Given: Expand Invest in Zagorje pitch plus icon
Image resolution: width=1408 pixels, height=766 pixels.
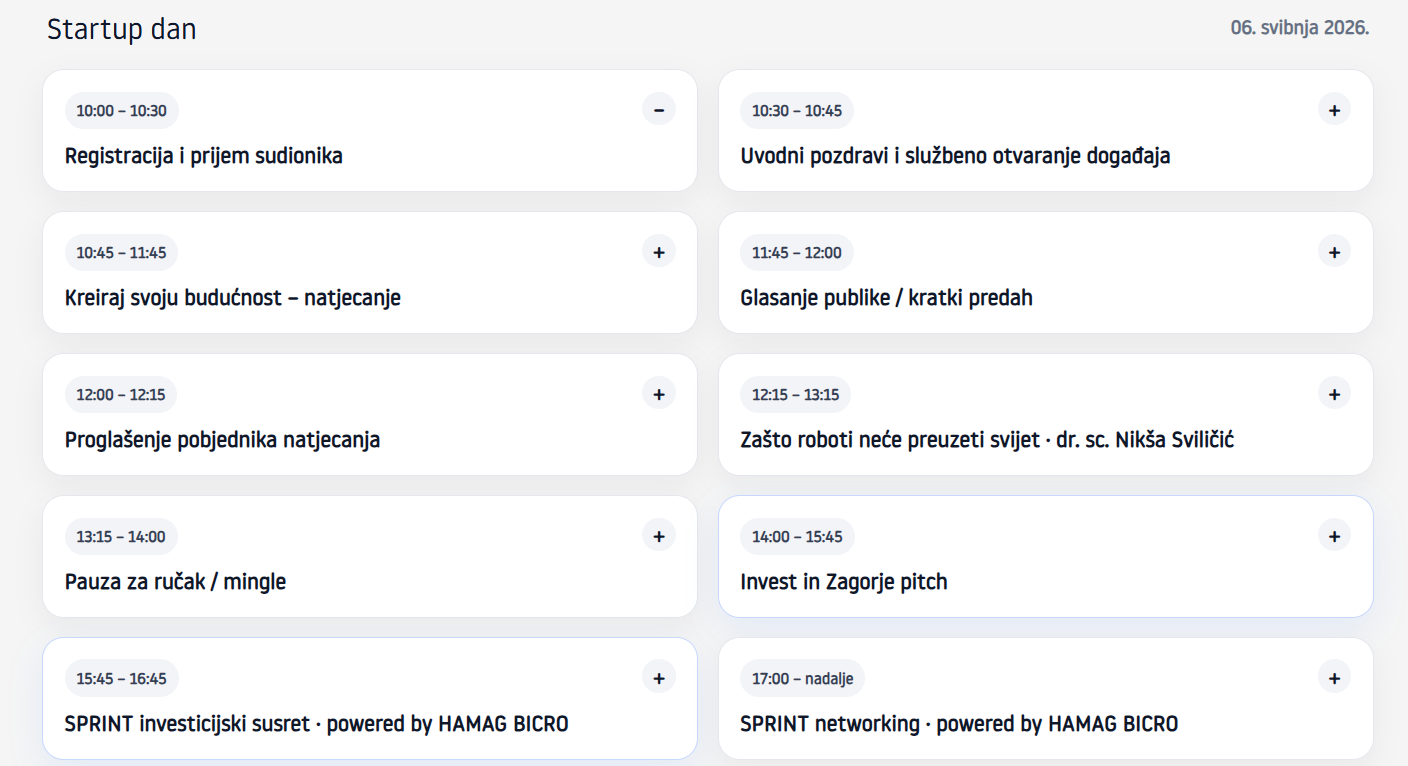Looking at the screenshot, I should (x=1334, y=535).
